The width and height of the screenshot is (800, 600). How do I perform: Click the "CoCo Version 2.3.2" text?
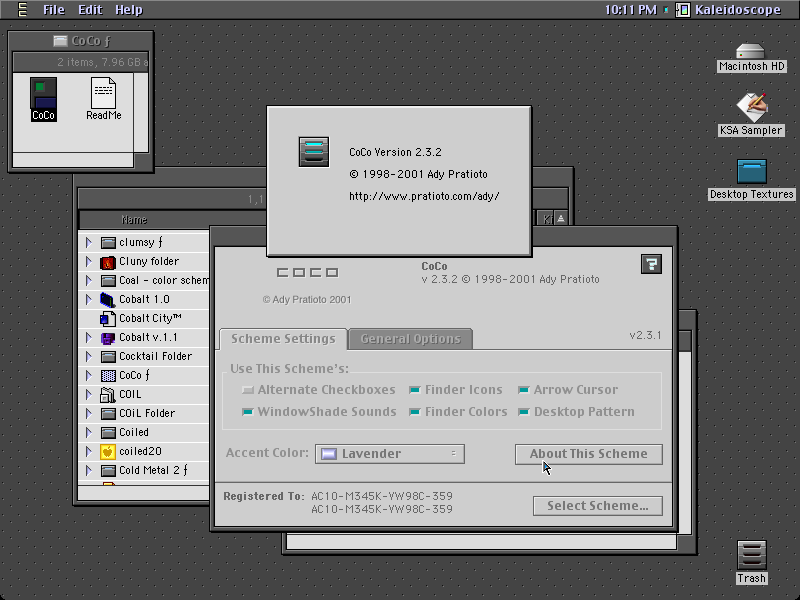coord(395,152)
